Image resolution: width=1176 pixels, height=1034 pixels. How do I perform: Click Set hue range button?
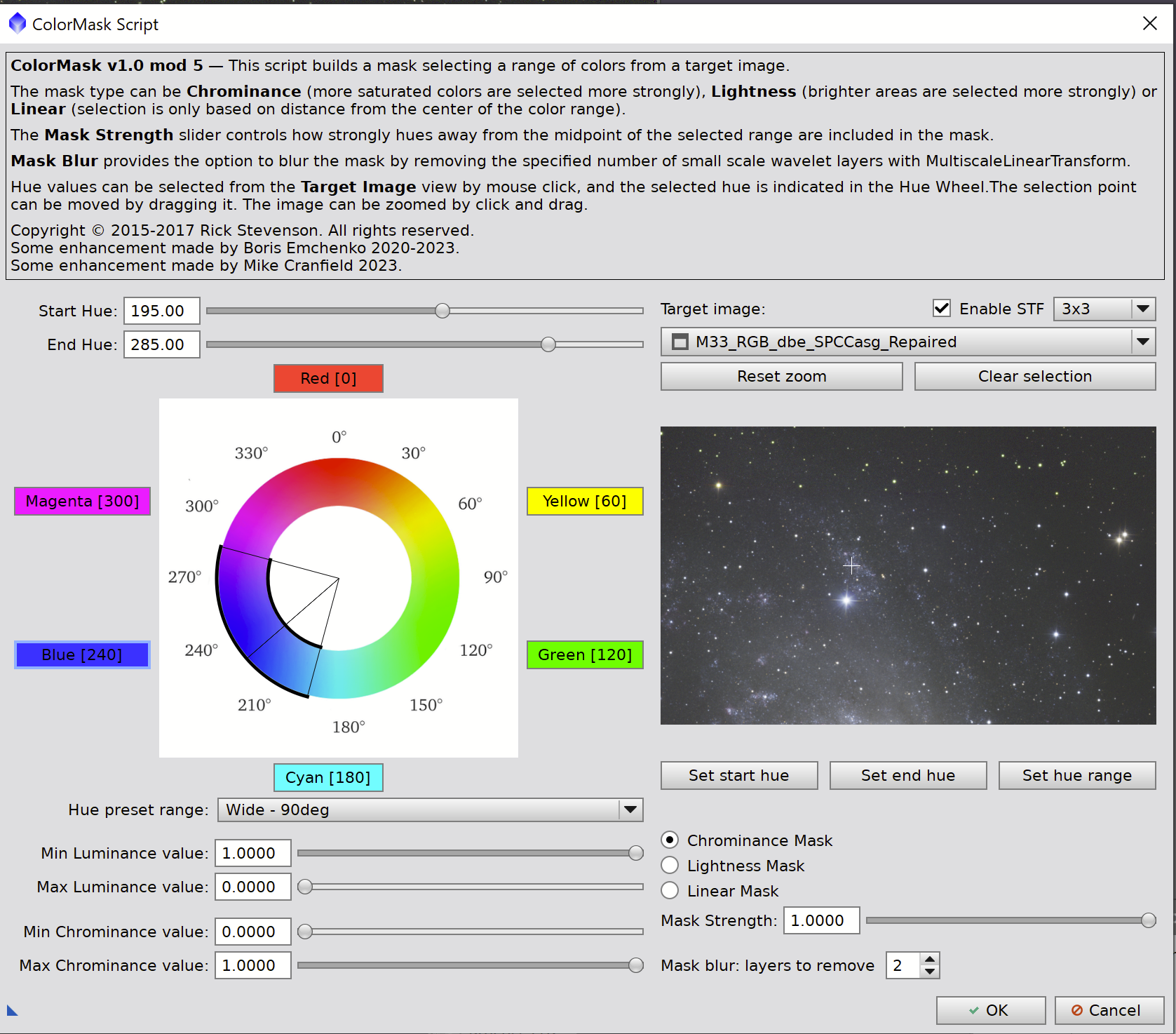pyautogui.click(x=1077, y=775)
